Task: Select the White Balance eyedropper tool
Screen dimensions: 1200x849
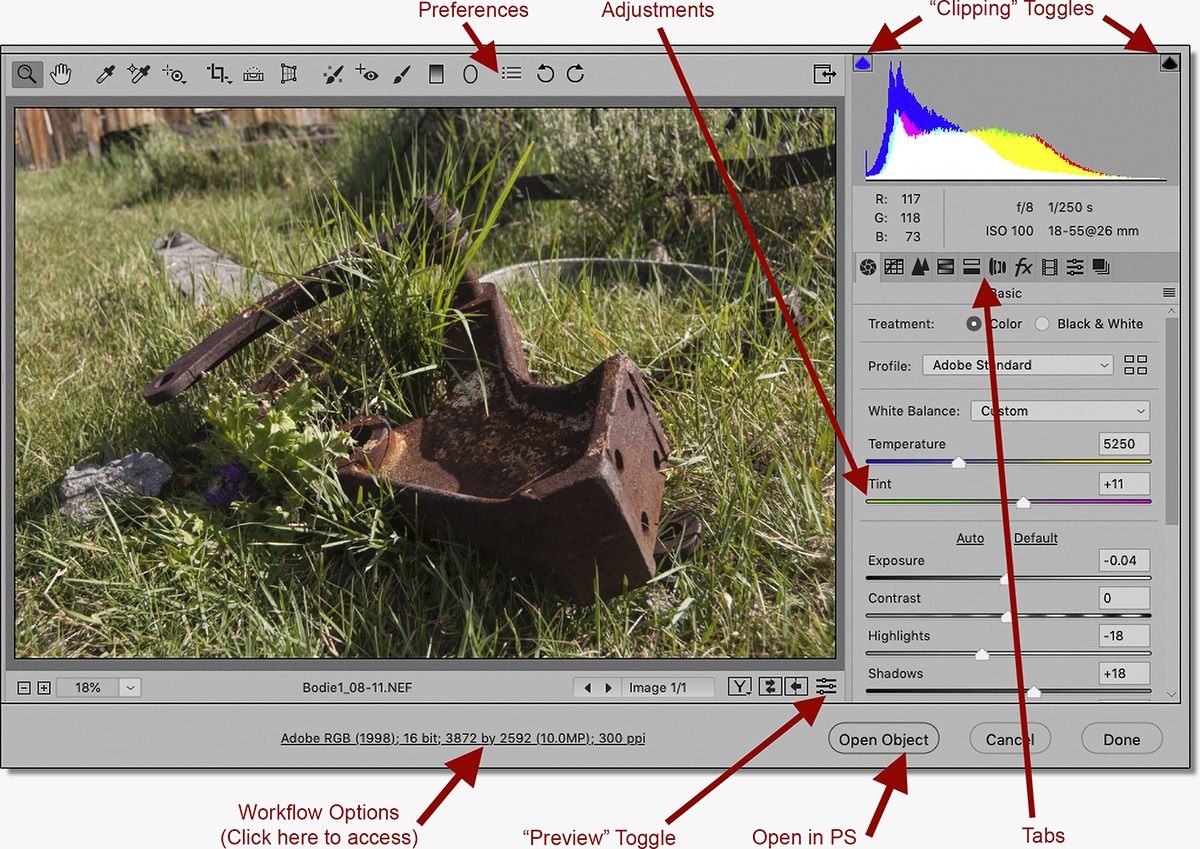Action: pos(104,74)
